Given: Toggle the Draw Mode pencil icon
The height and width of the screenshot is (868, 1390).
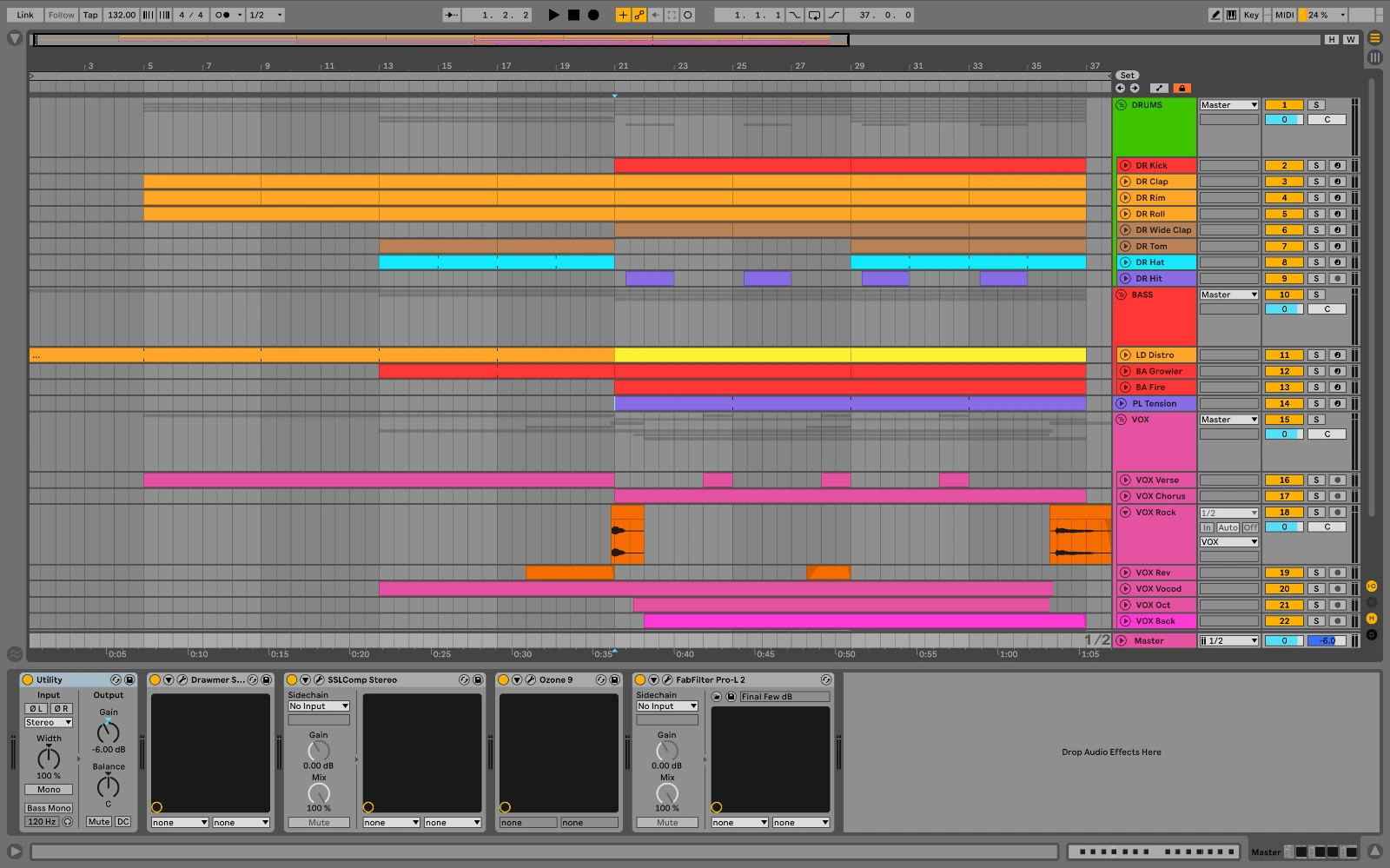Looking at the screenshot, I should tap(1215, 15).
